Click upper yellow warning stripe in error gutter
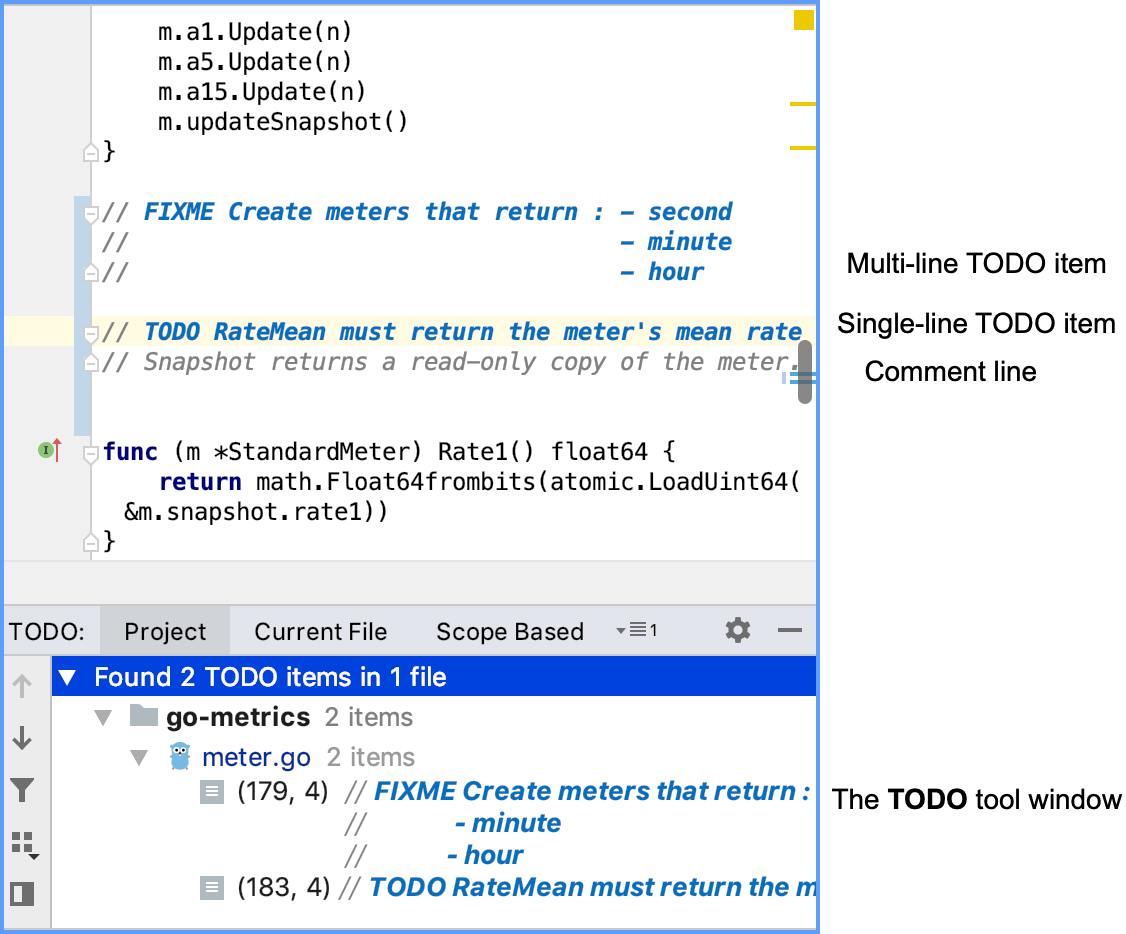This screenshot has height=934, width=1126. tap(802, 104)
